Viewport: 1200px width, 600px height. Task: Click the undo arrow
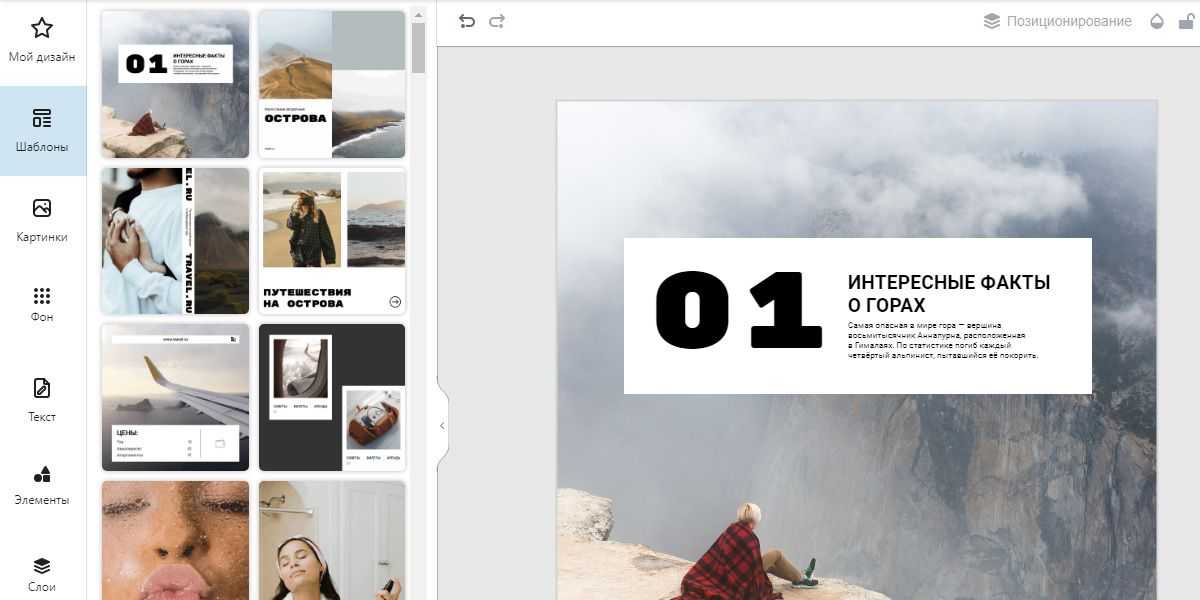point(467,21)
